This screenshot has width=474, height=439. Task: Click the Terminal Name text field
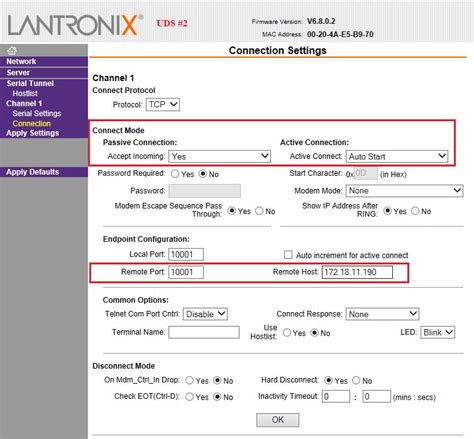point(204,332)
